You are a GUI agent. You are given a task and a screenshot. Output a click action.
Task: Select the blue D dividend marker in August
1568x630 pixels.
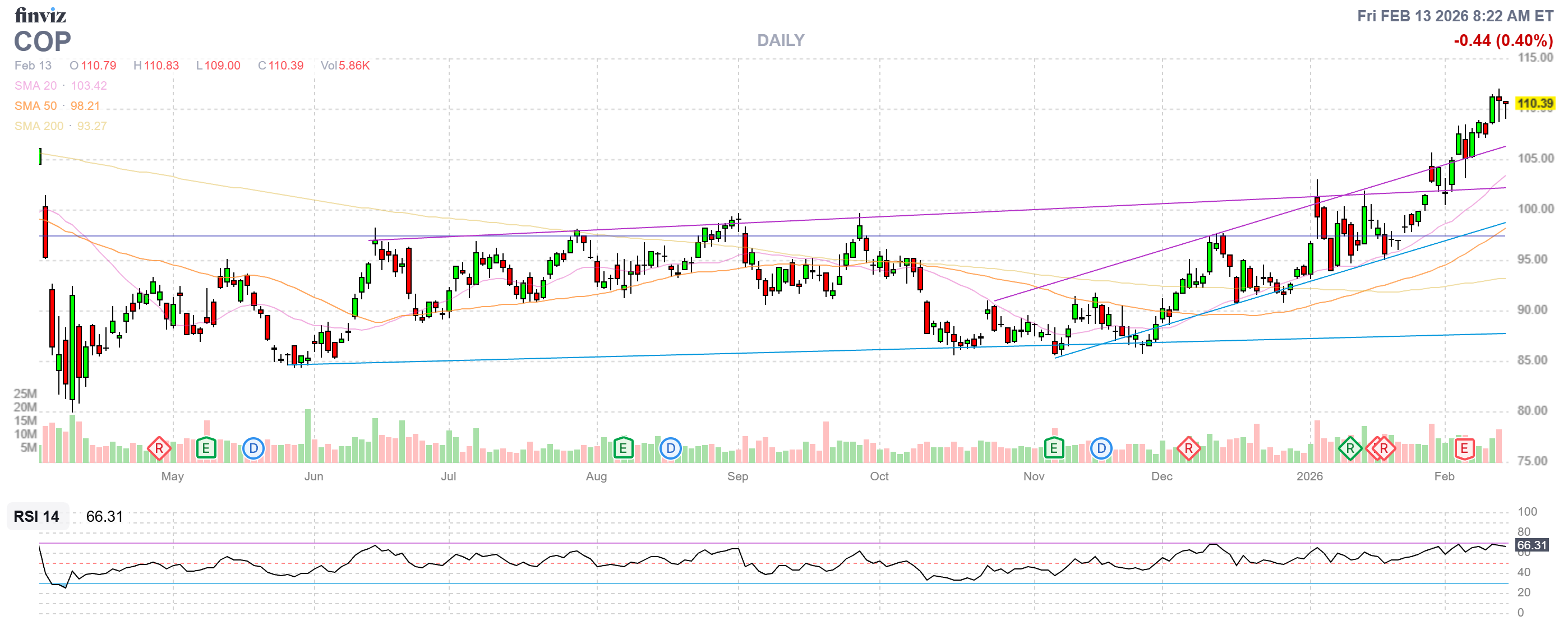[670, 449]
